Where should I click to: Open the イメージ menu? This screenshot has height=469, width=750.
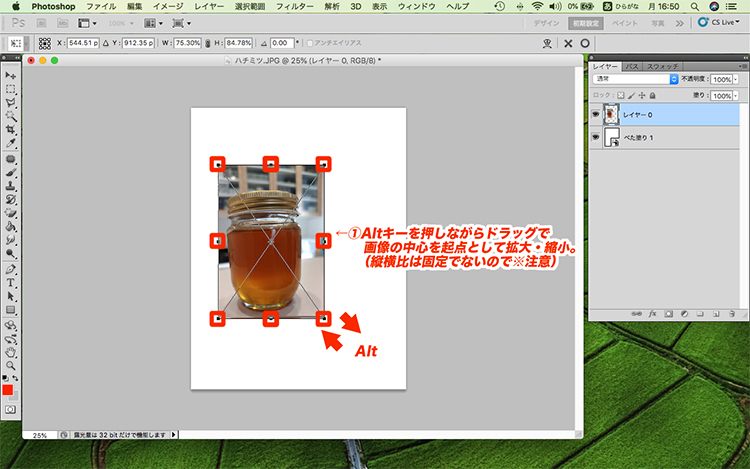click(168, 6)
